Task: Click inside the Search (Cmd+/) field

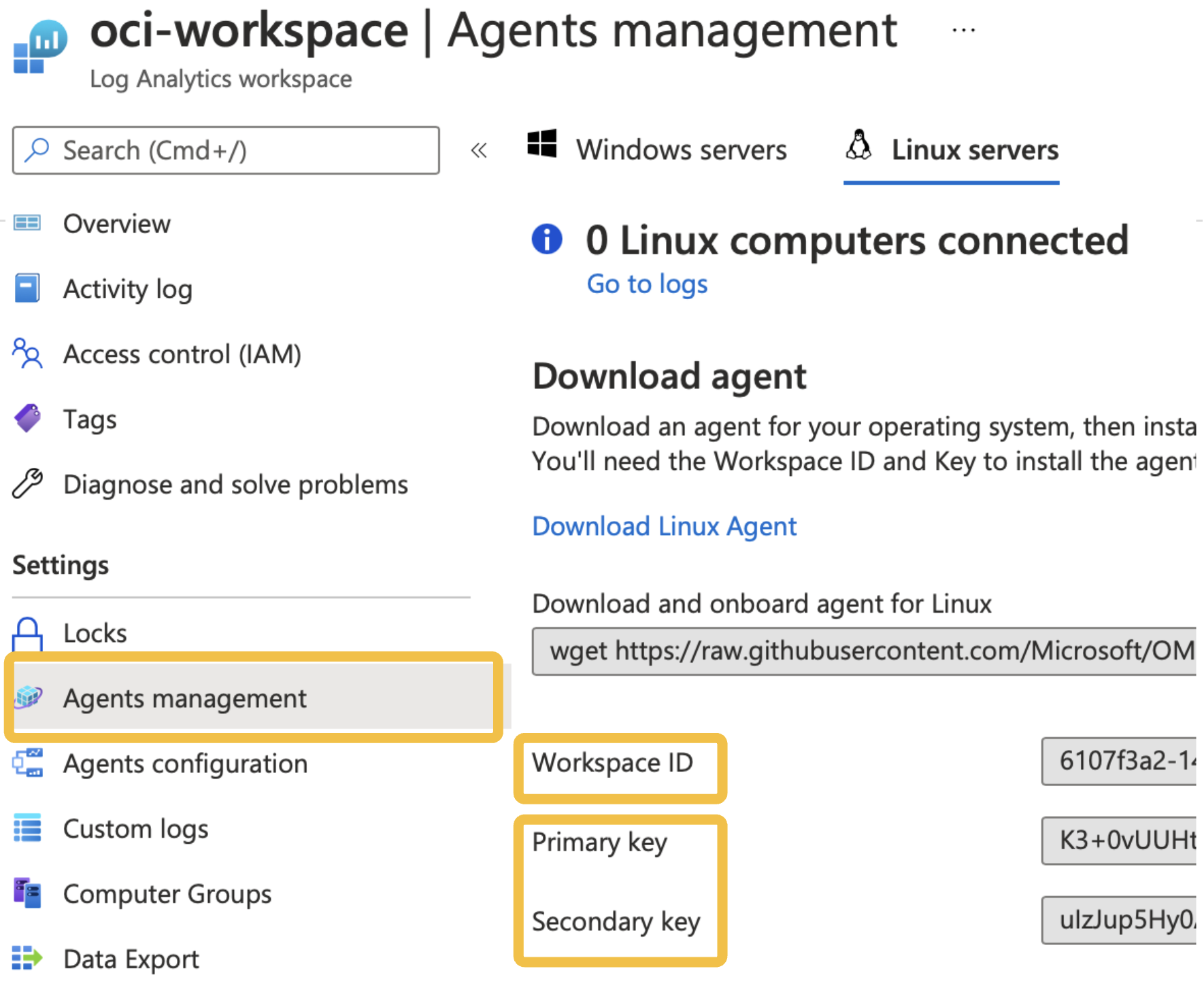Action: pyautogui.click(x=226, y=150)
